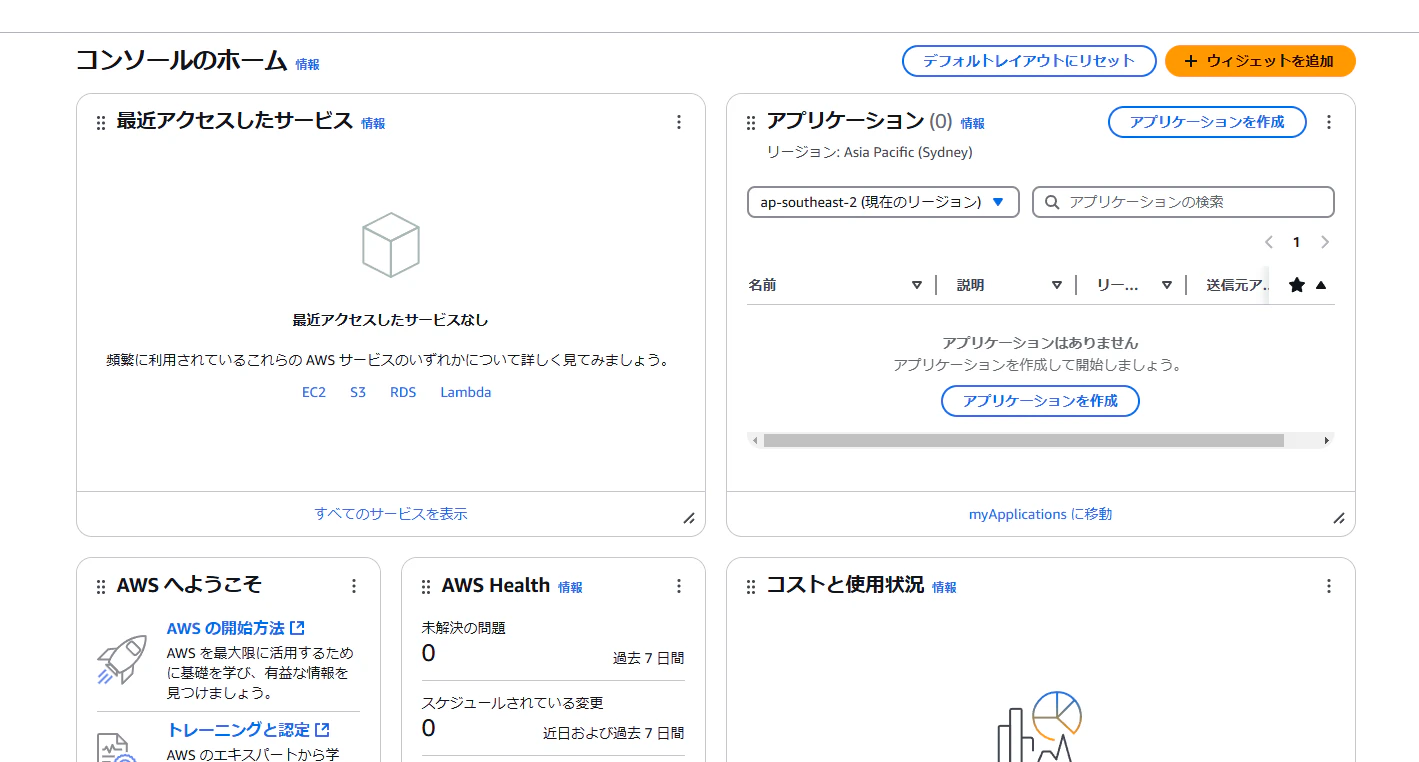Go to next page in applications pagination

tap(1325, 242)
